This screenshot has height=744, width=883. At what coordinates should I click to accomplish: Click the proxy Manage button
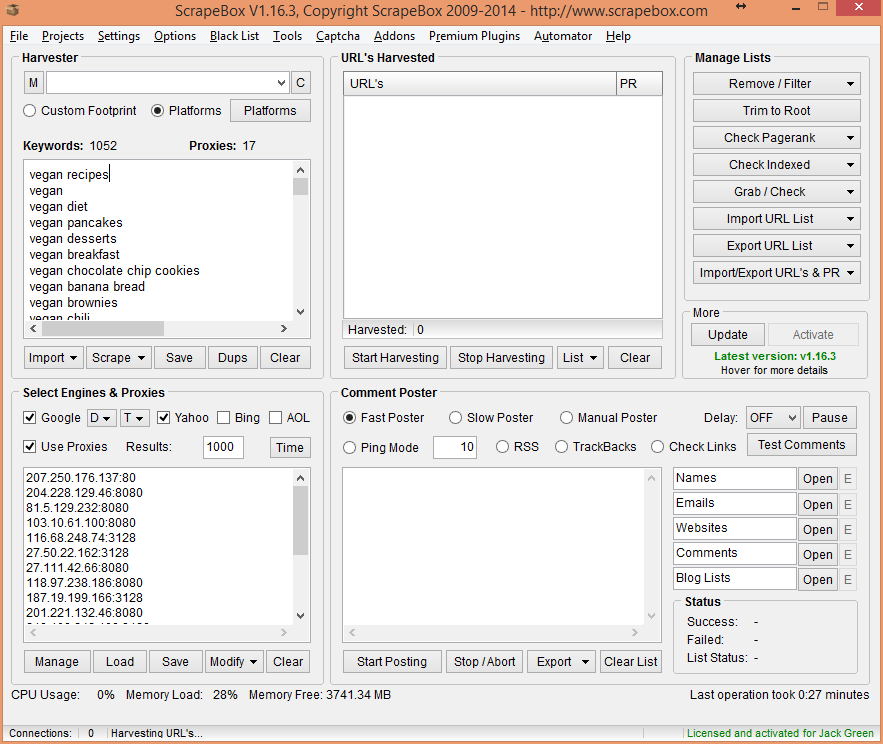click(x=57, y=662)
